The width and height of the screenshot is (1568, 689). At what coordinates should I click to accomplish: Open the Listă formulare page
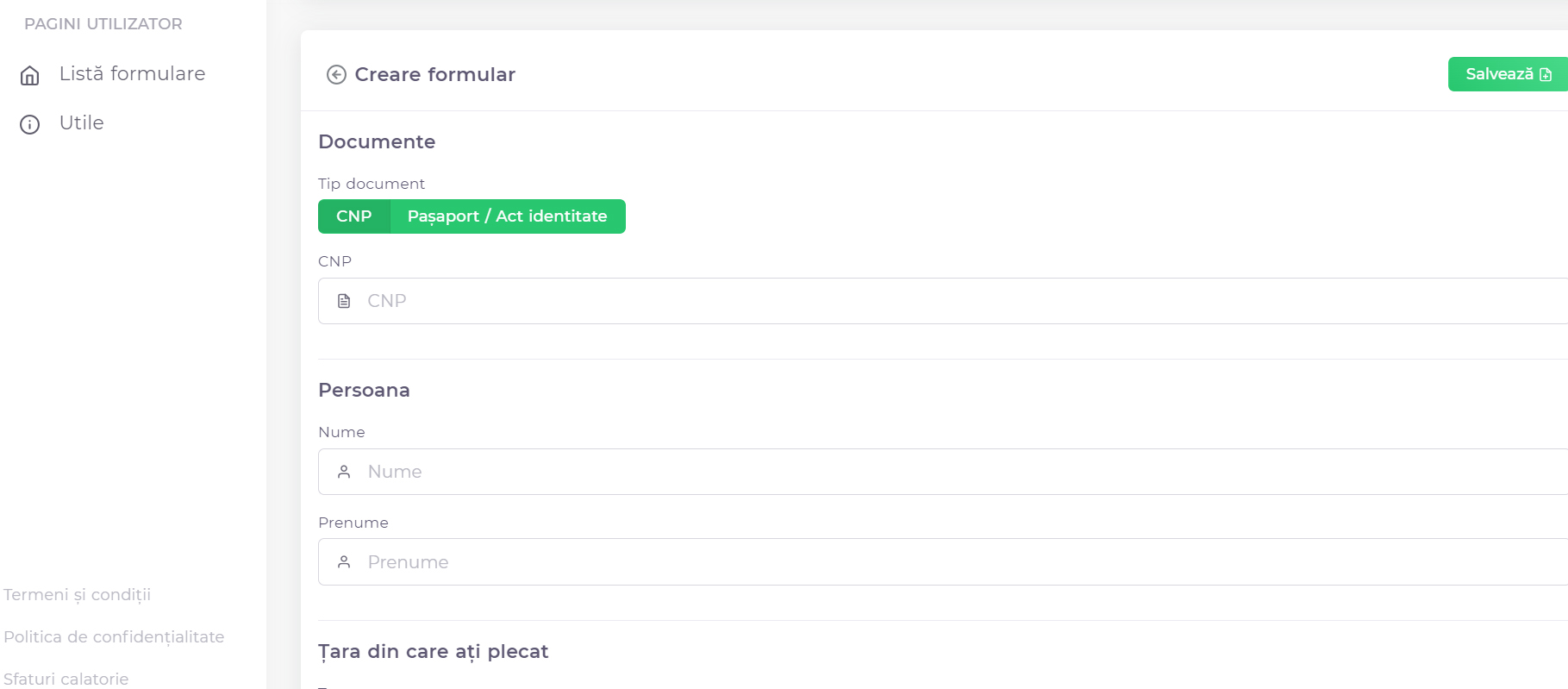[x=132, y=74]
